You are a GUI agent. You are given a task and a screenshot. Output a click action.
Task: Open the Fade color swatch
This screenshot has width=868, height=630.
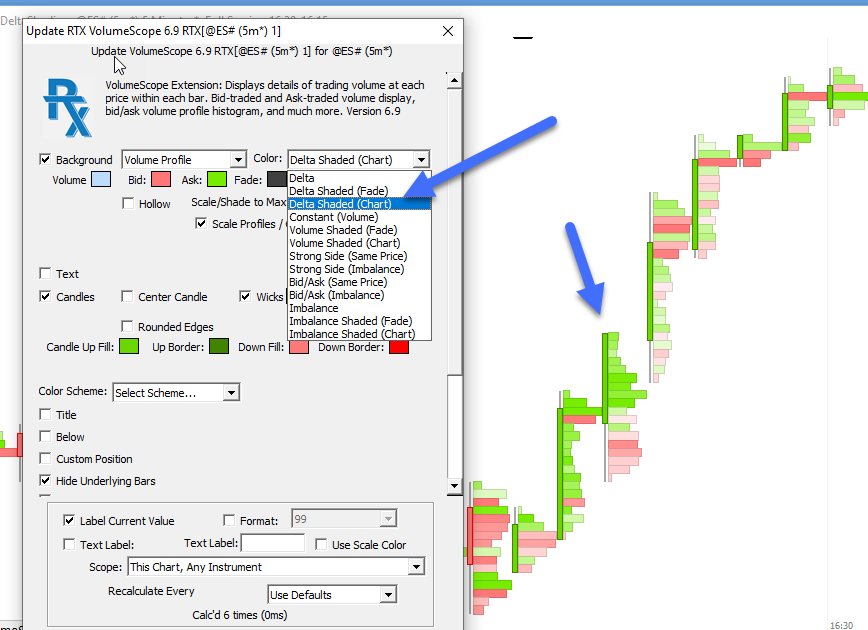(276, 179)
